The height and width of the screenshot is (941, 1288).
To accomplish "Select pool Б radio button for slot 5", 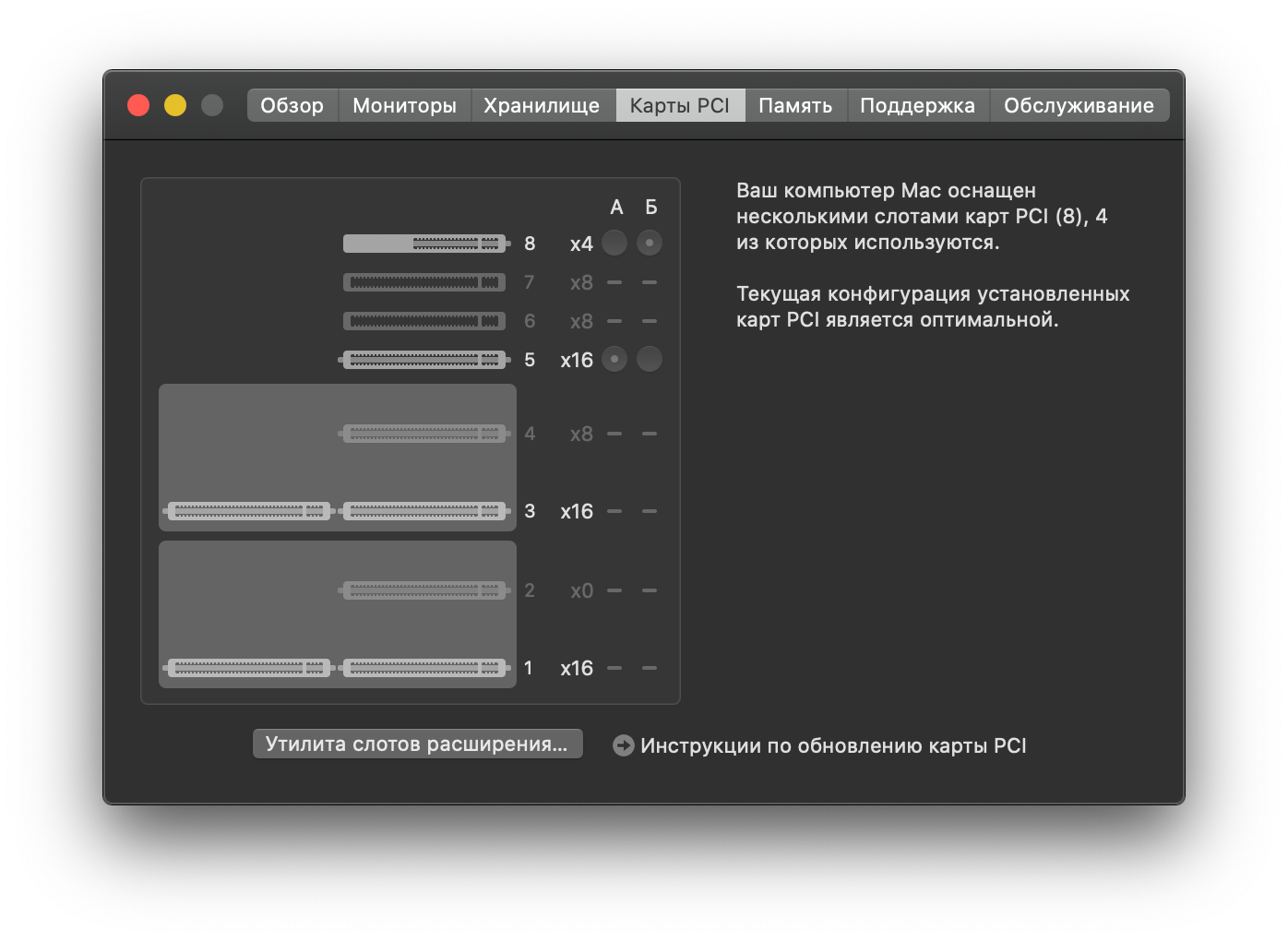I will pyautogui.click(x=650, y=359).
